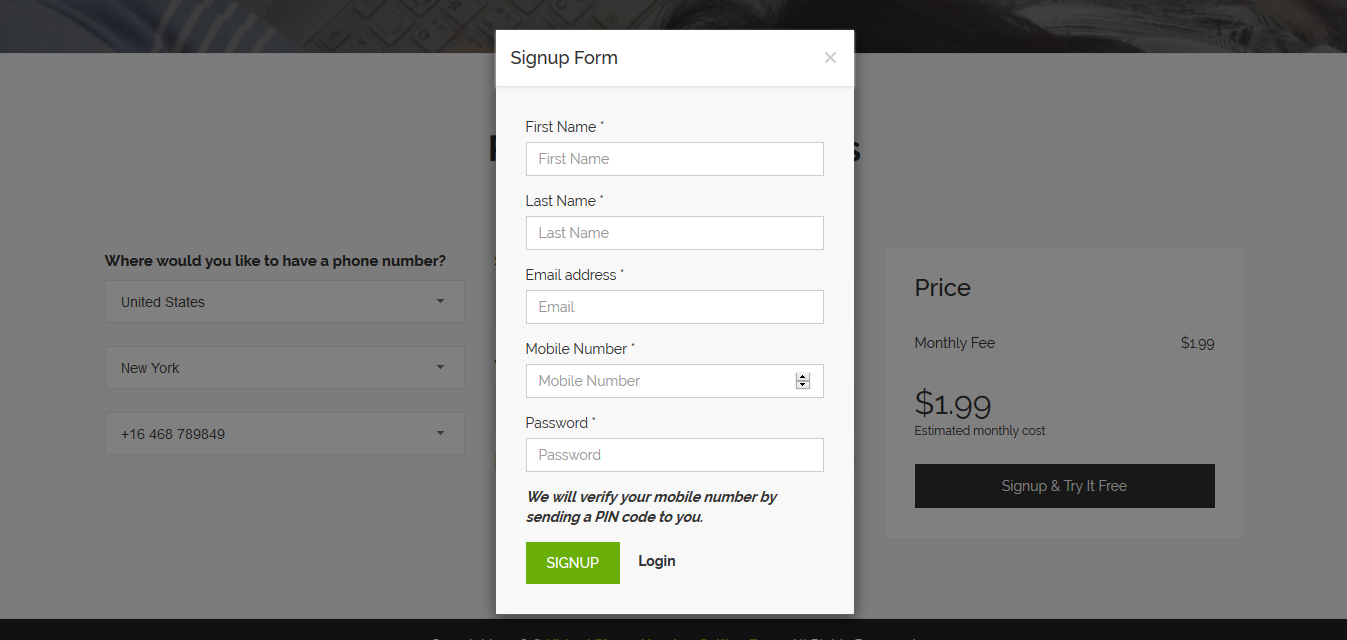Click the Signup & Try It Free button

tap(1064, 485)
